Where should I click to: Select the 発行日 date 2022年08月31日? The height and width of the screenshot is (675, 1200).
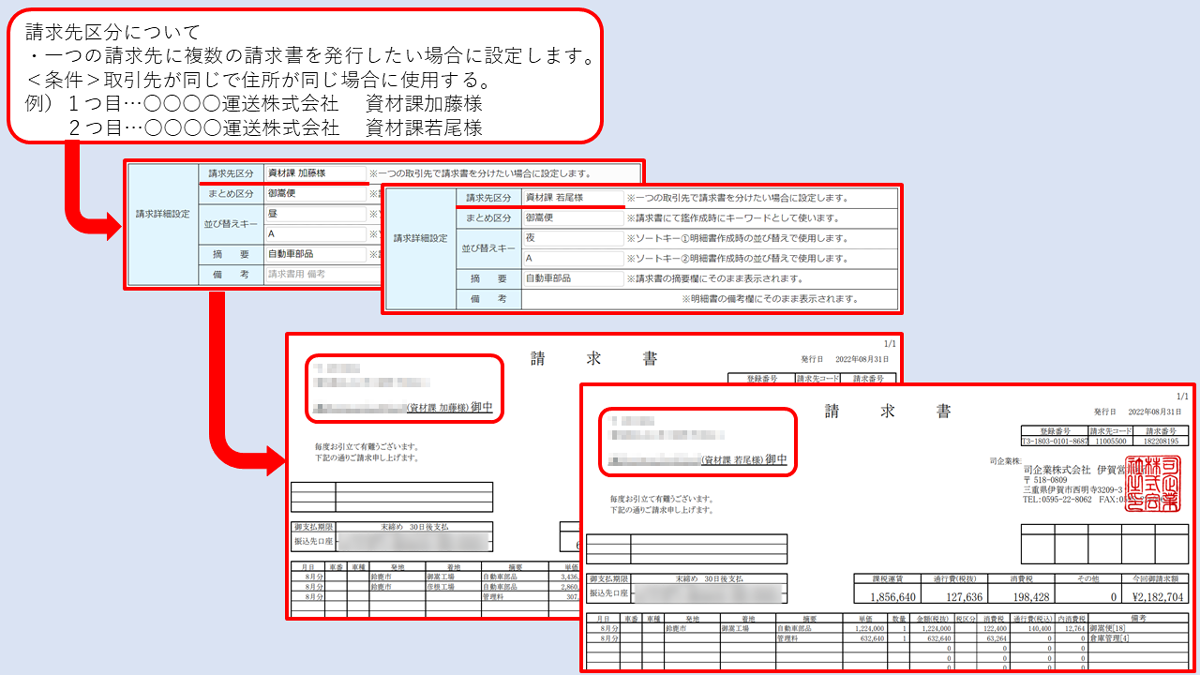[1153, 411]
